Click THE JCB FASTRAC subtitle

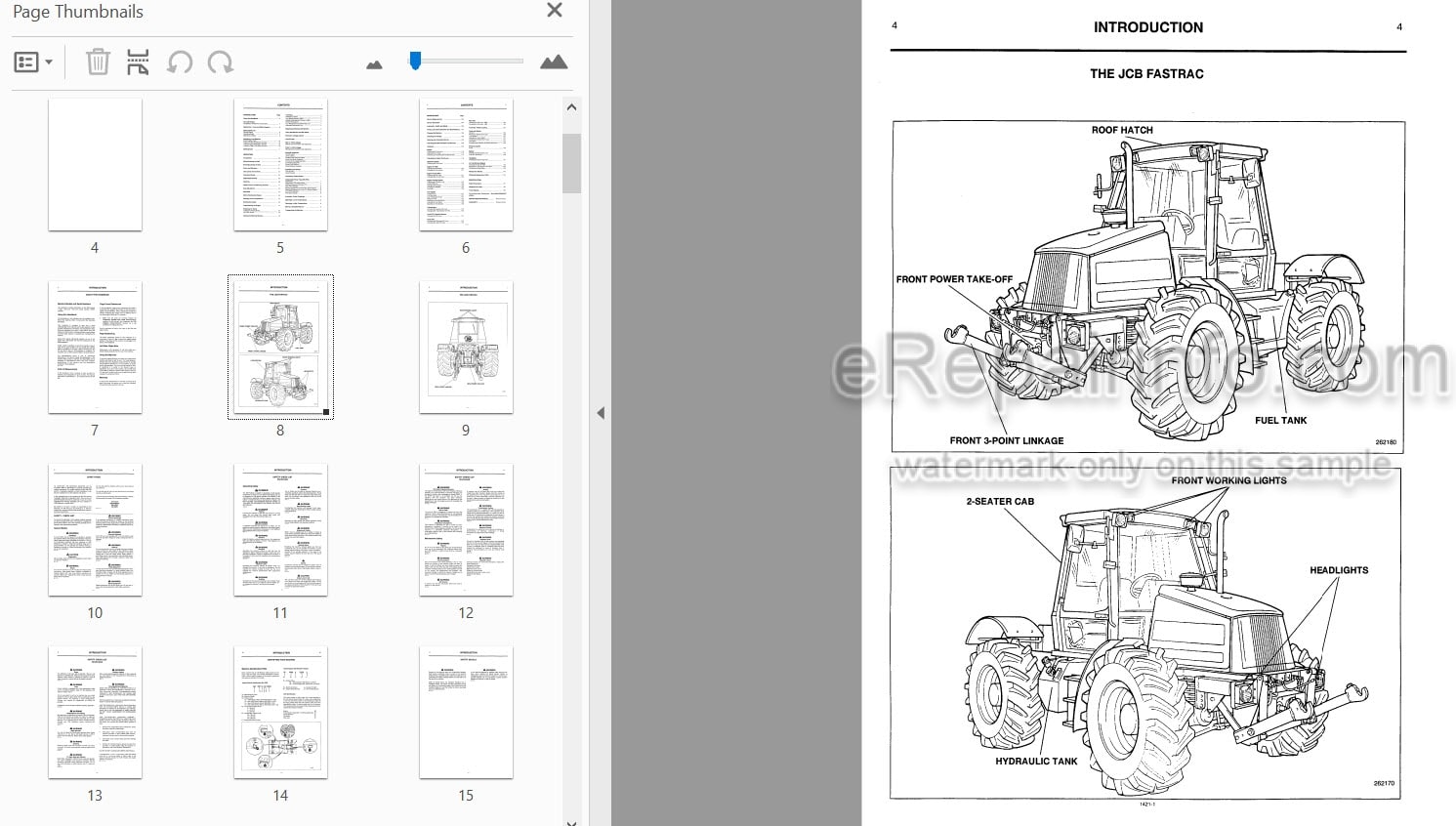pos(1146,73)
